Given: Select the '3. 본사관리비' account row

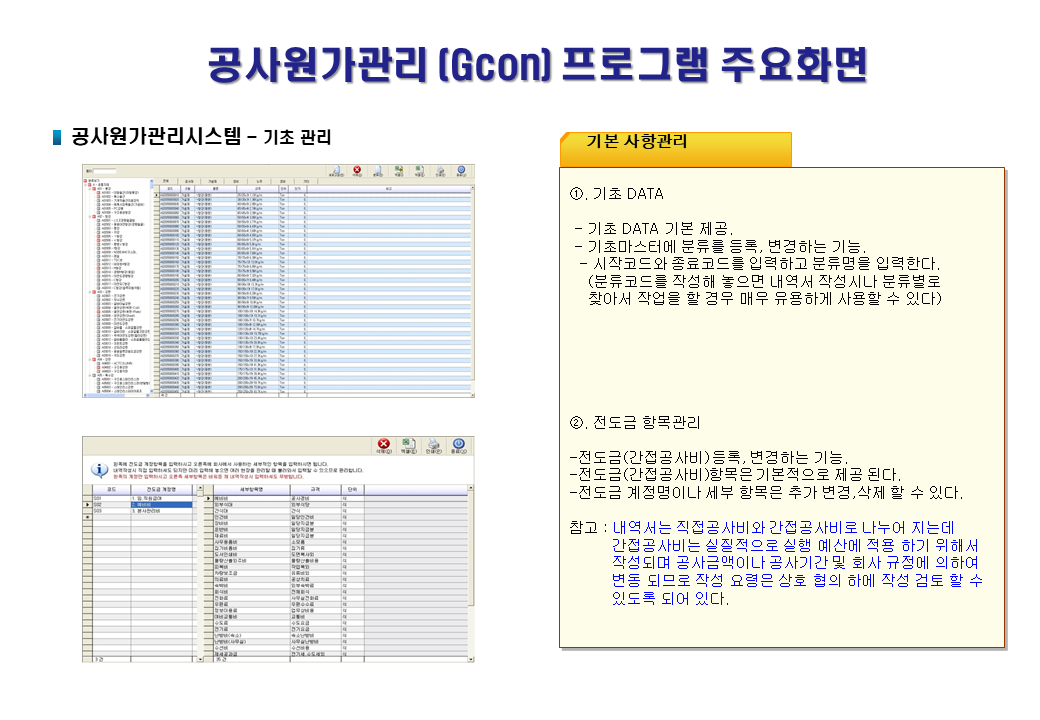Looking at the screenshot, I should (160, 512).
